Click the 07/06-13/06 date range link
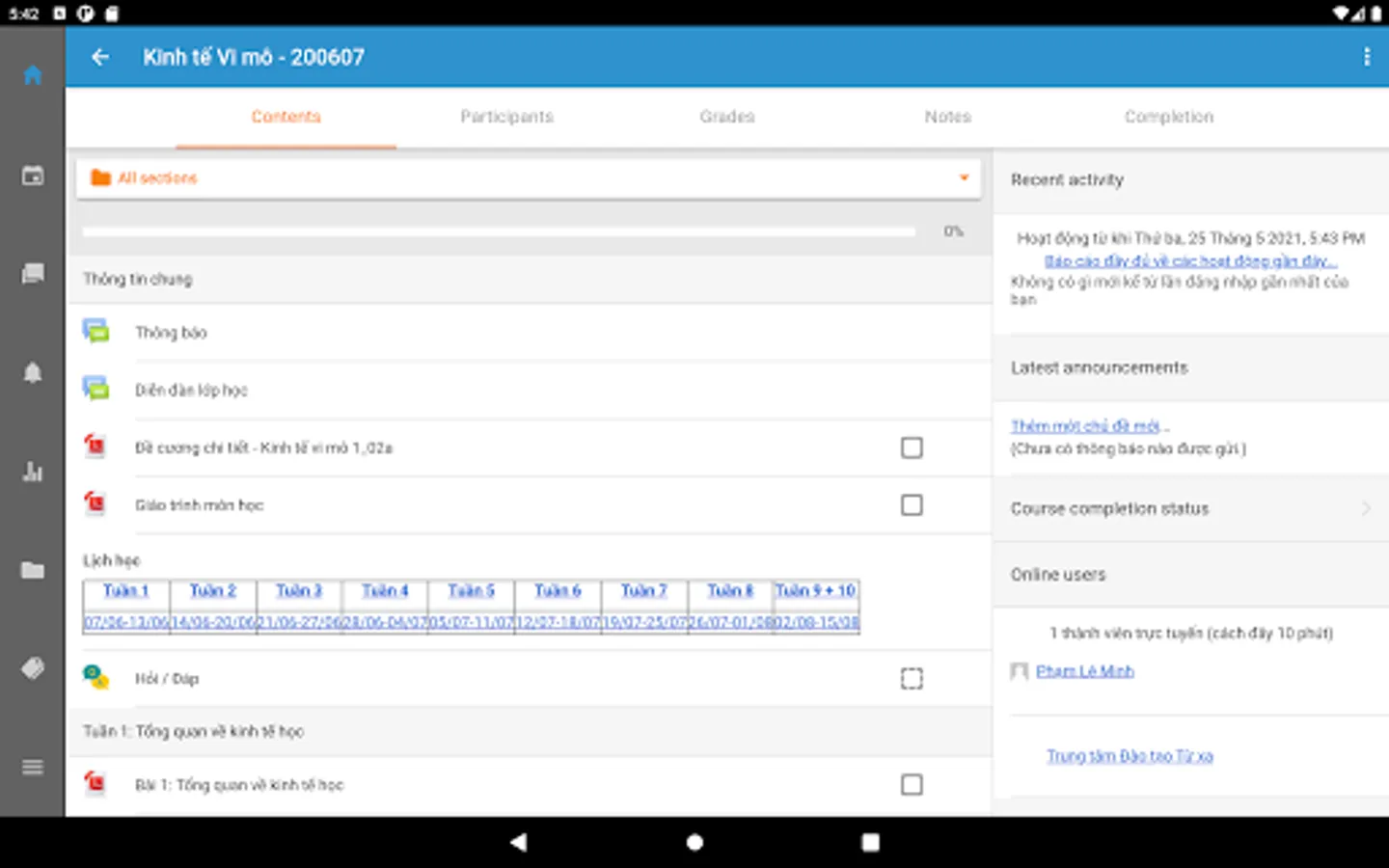This screenshot has height=868, width=1389. (x=126, y=622)
